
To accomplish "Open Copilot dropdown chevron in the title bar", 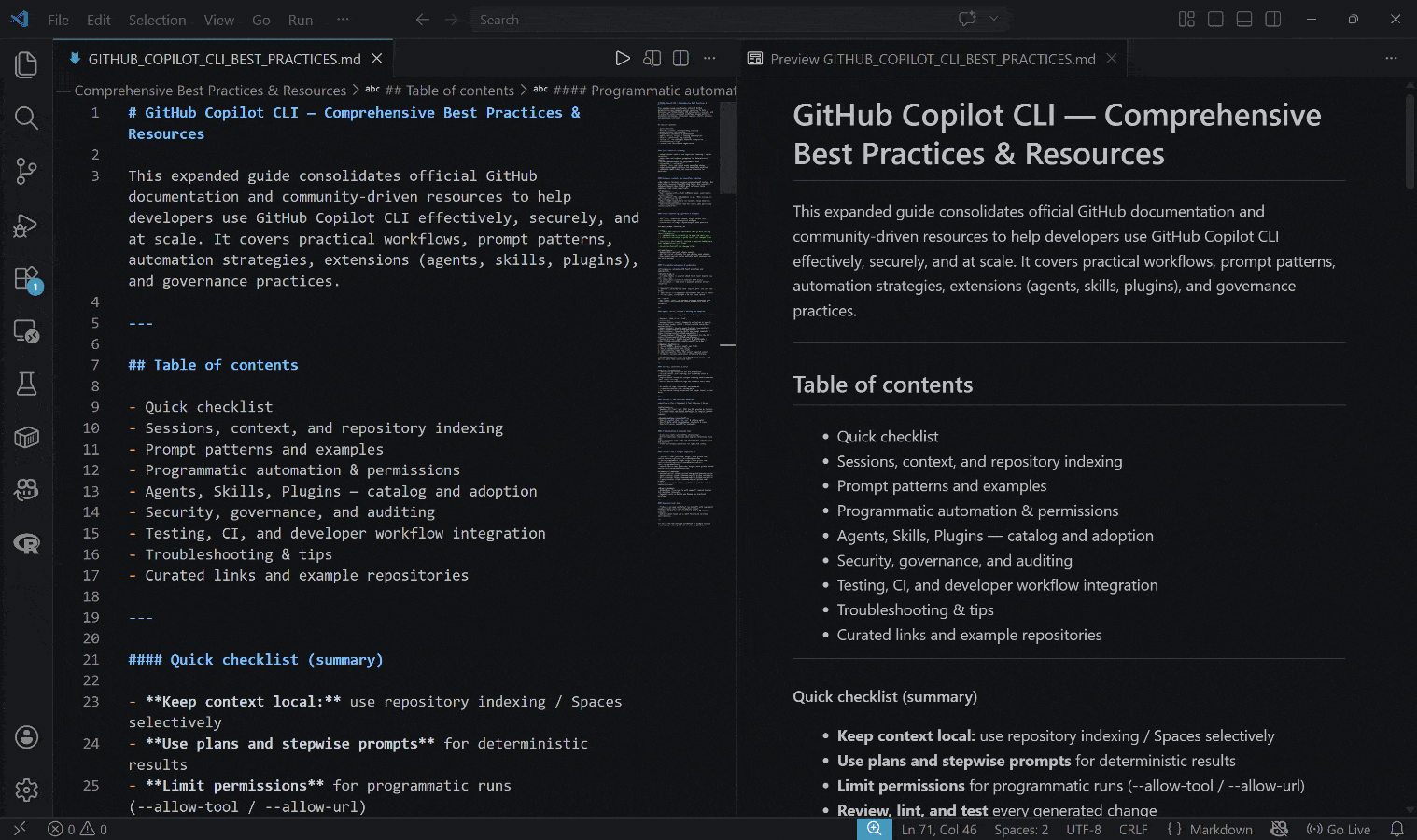I will pyautogui.click(x=994, y=19).
